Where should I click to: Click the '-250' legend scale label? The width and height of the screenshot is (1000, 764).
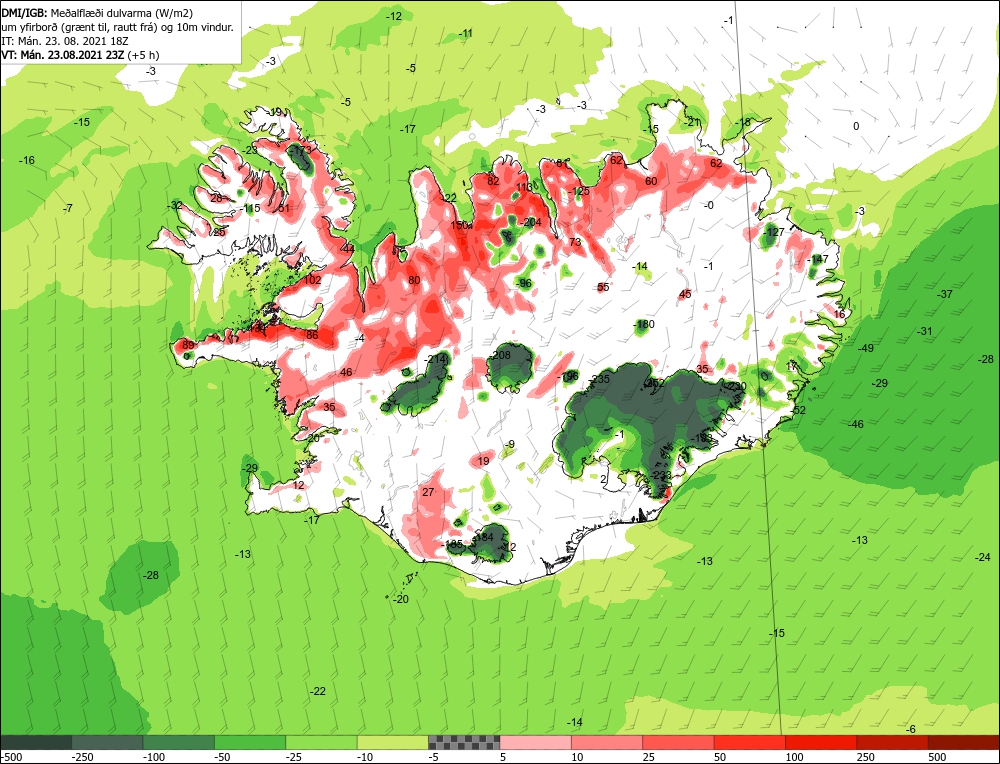(x=83, y=757)
